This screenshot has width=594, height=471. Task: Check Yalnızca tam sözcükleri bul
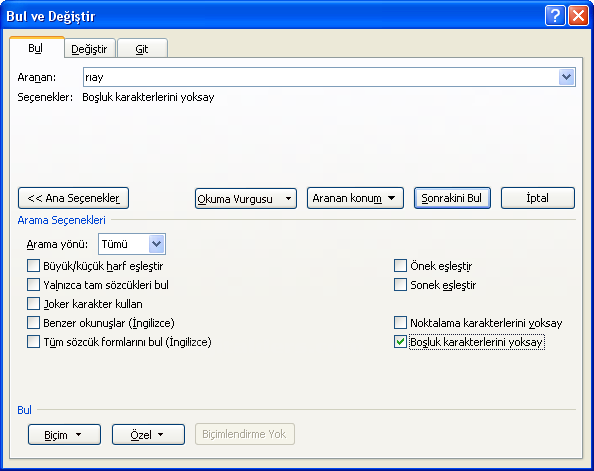[33, 285]
